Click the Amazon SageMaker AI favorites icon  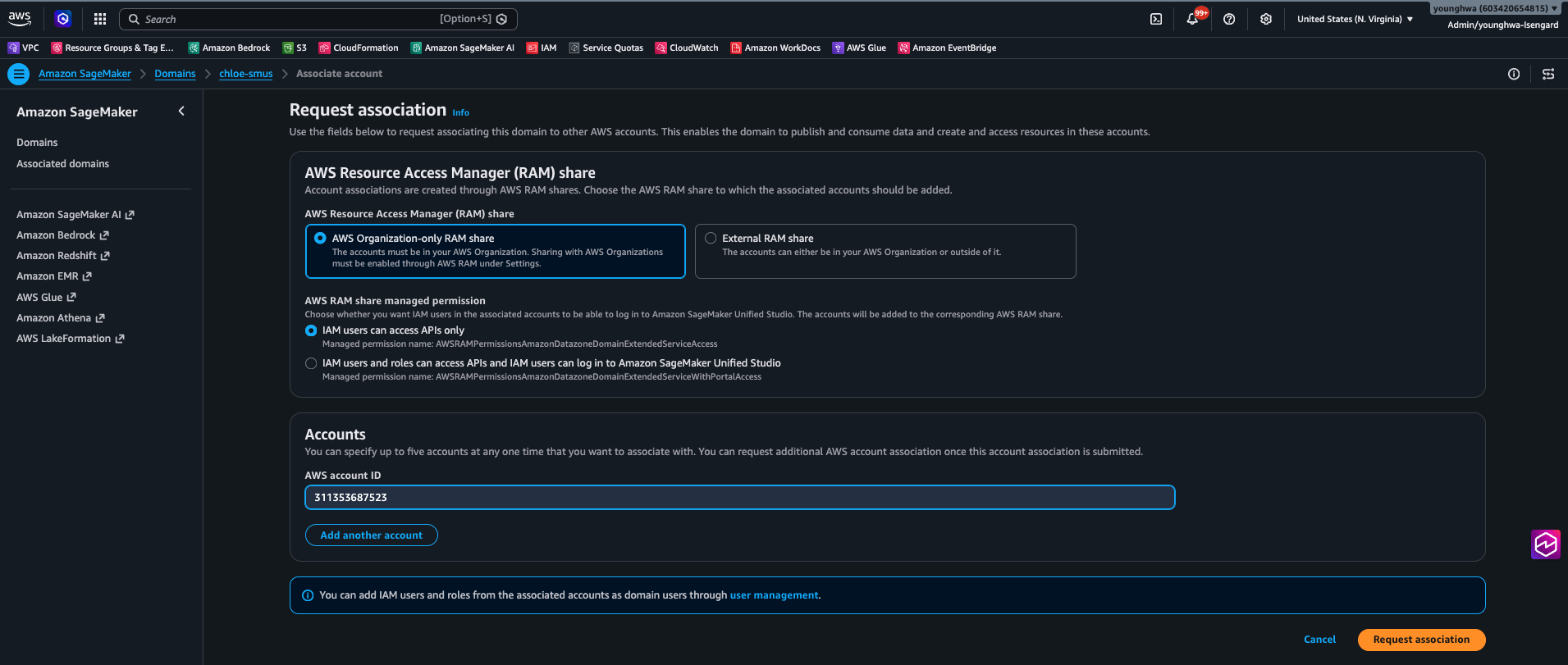pos(416,48)
